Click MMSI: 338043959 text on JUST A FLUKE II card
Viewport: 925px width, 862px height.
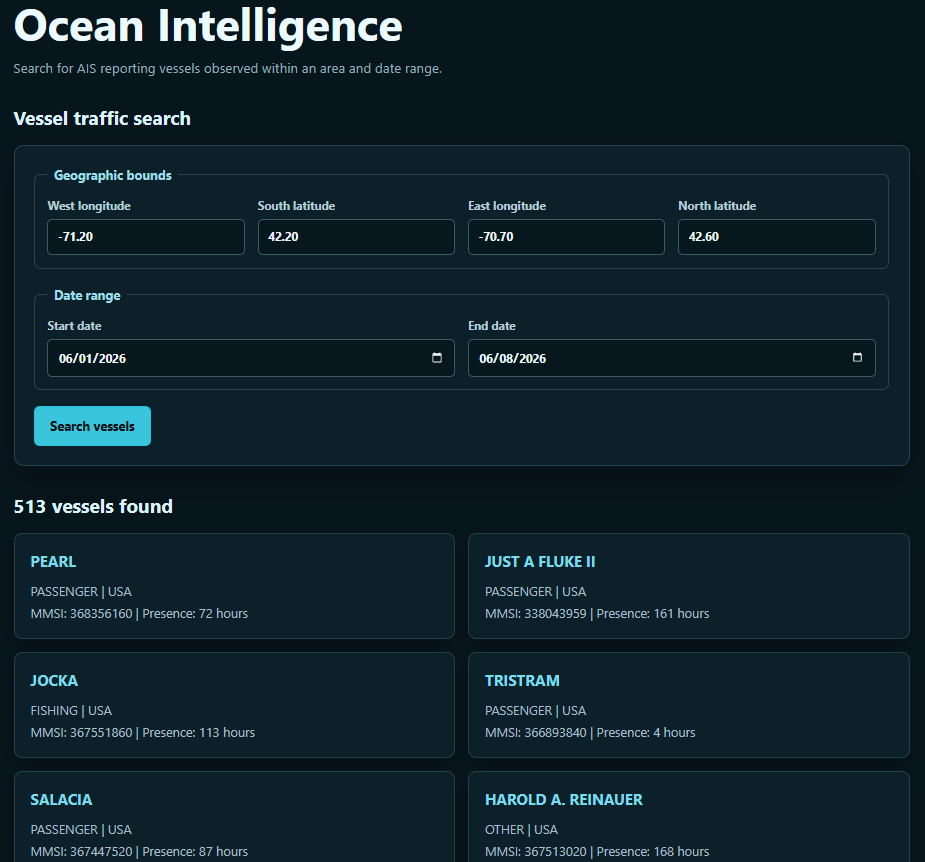pyautogui.click(x=536, y=614)
